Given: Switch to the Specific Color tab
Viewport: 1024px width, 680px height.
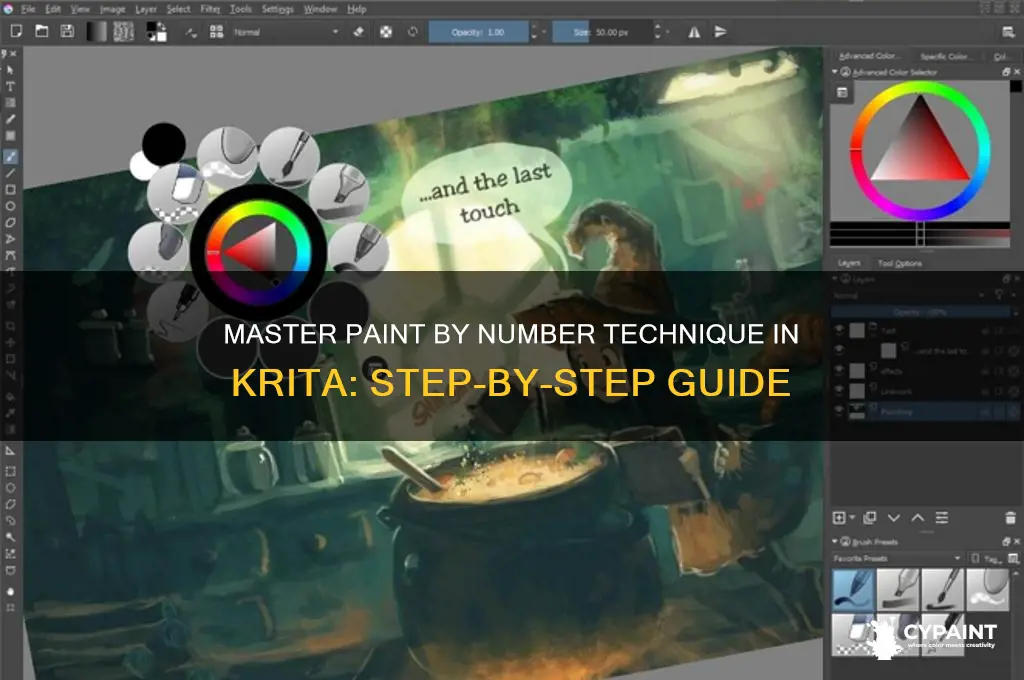Looking at the screenshot, I should point(944,56).
